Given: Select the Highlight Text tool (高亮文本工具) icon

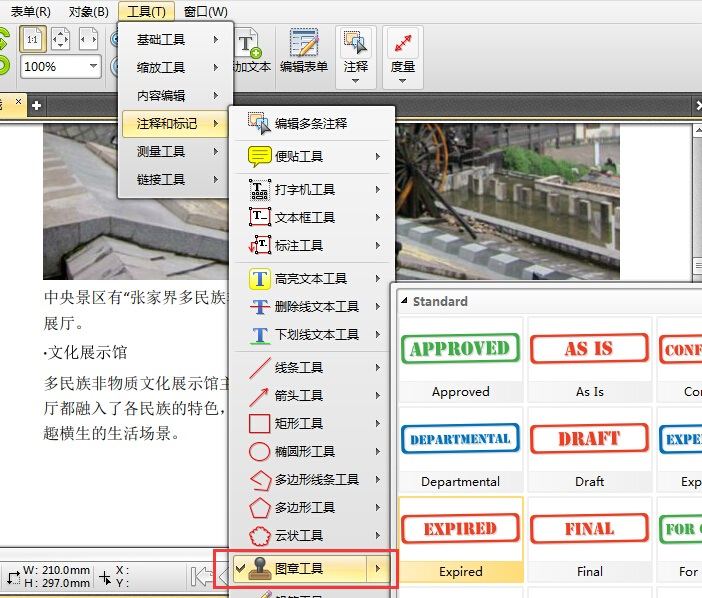Looking at the screenshot, I should [x=260, y=278].
